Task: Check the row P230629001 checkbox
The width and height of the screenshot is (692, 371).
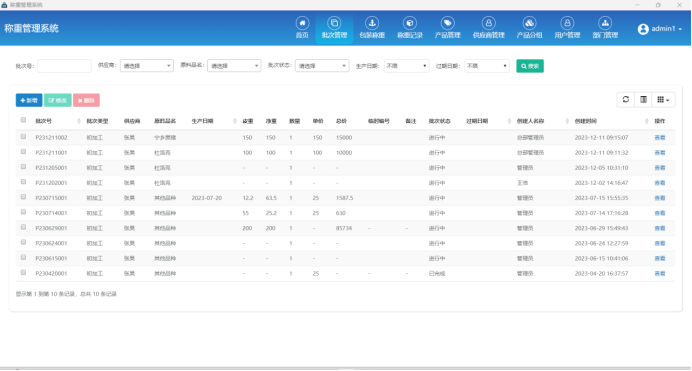Action: click(23, 227)
